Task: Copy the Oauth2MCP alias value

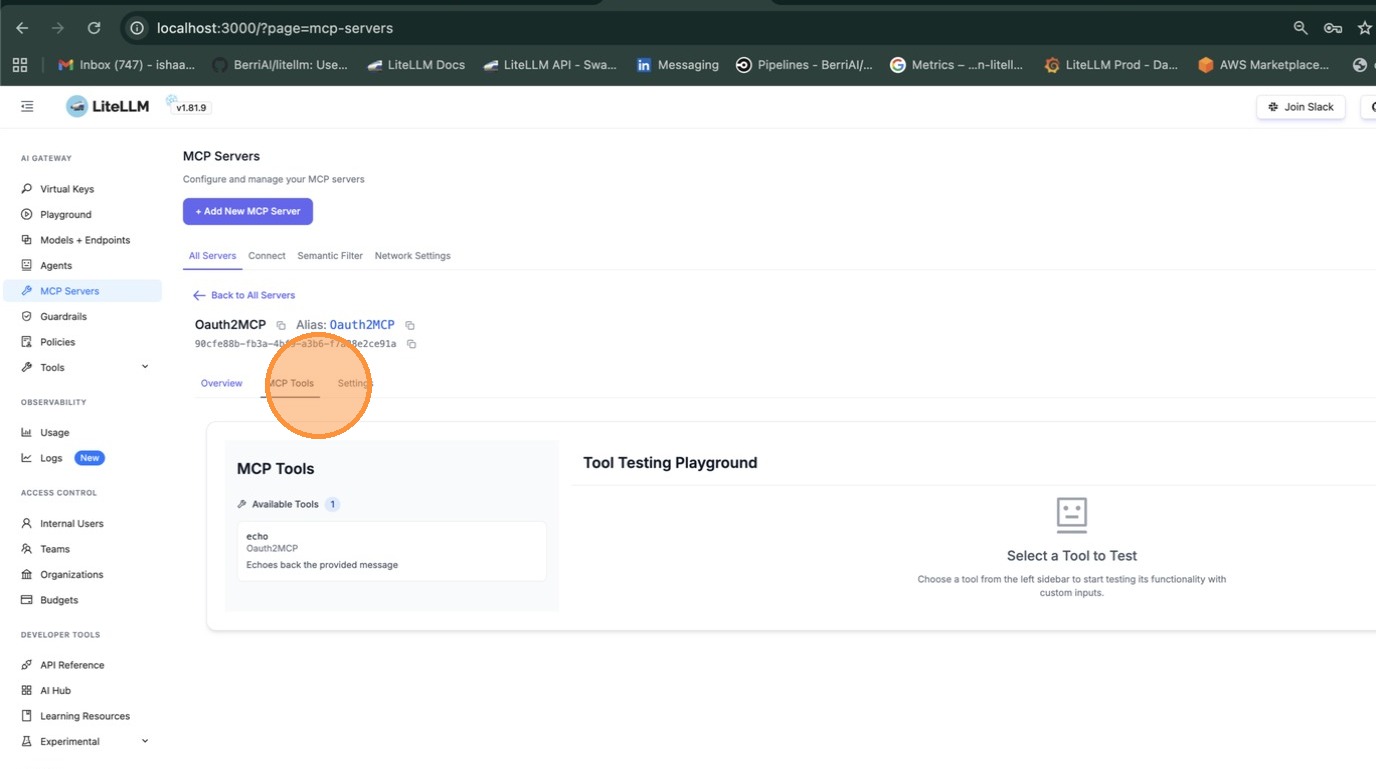Action: [x=410, y=325]
